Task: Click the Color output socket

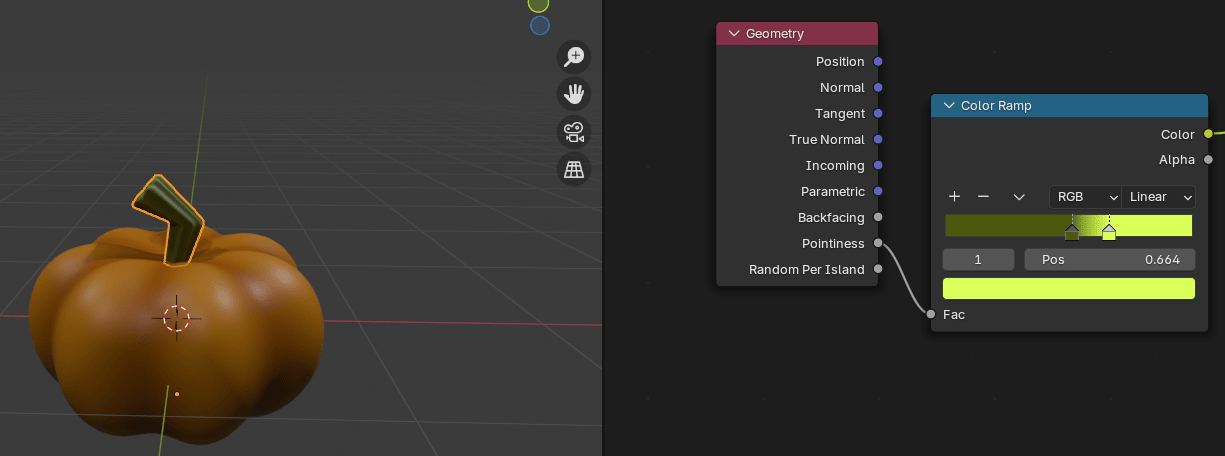Action: point(1208,134)
